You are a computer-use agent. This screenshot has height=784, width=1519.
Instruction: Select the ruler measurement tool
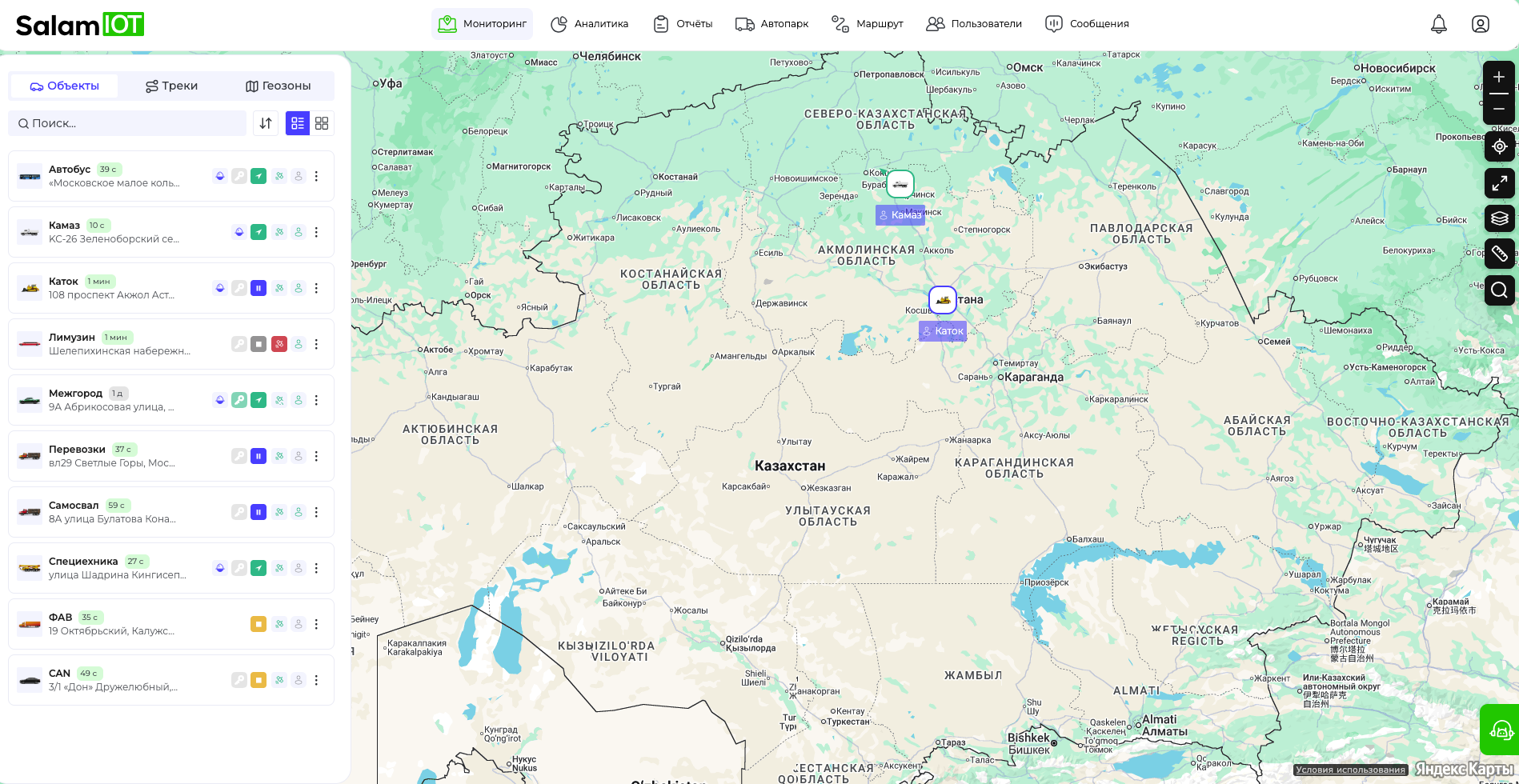pos(1499,254)
